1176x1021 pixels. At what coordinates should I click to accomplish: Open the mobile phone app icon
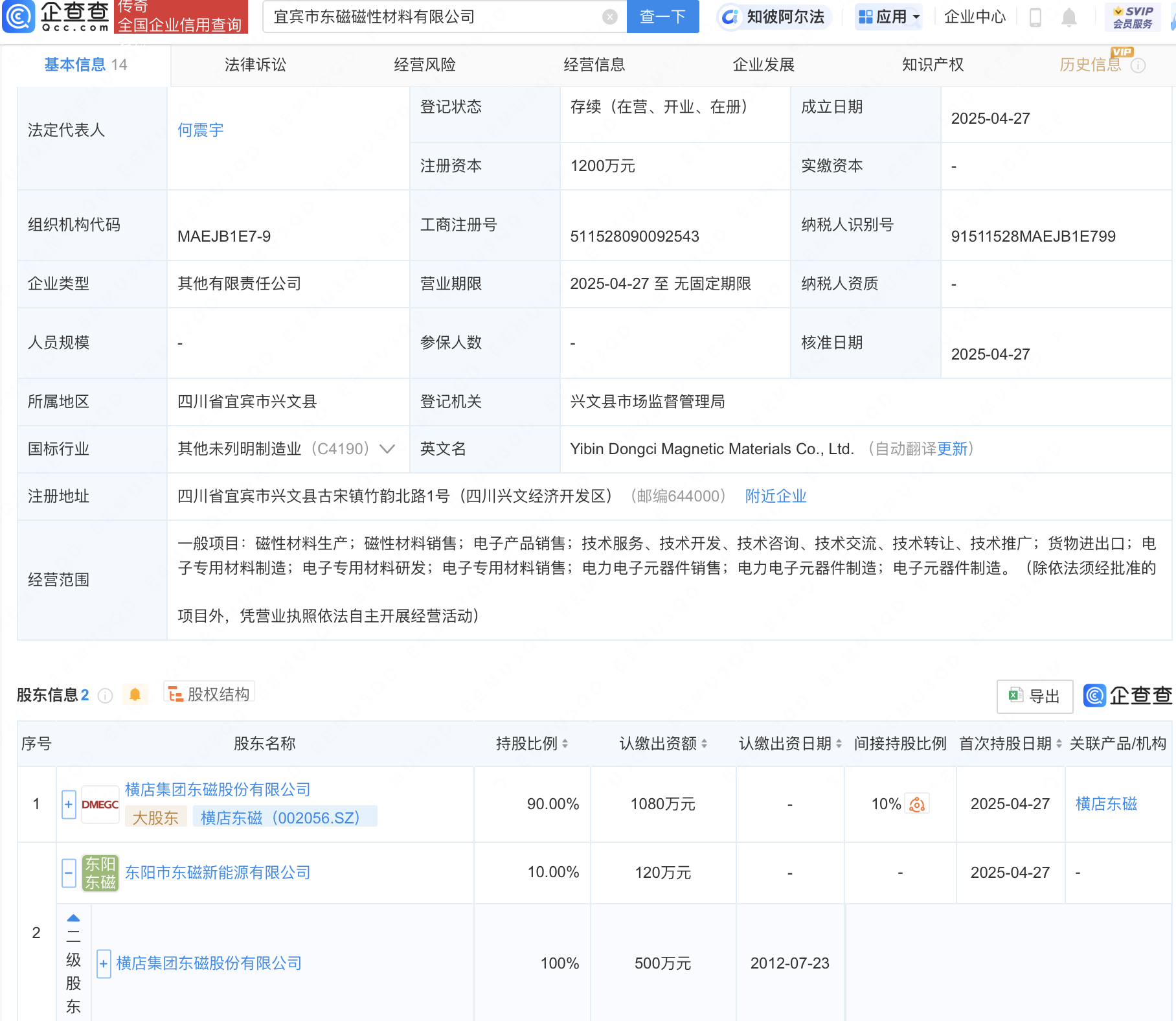tap(1035, 17)
